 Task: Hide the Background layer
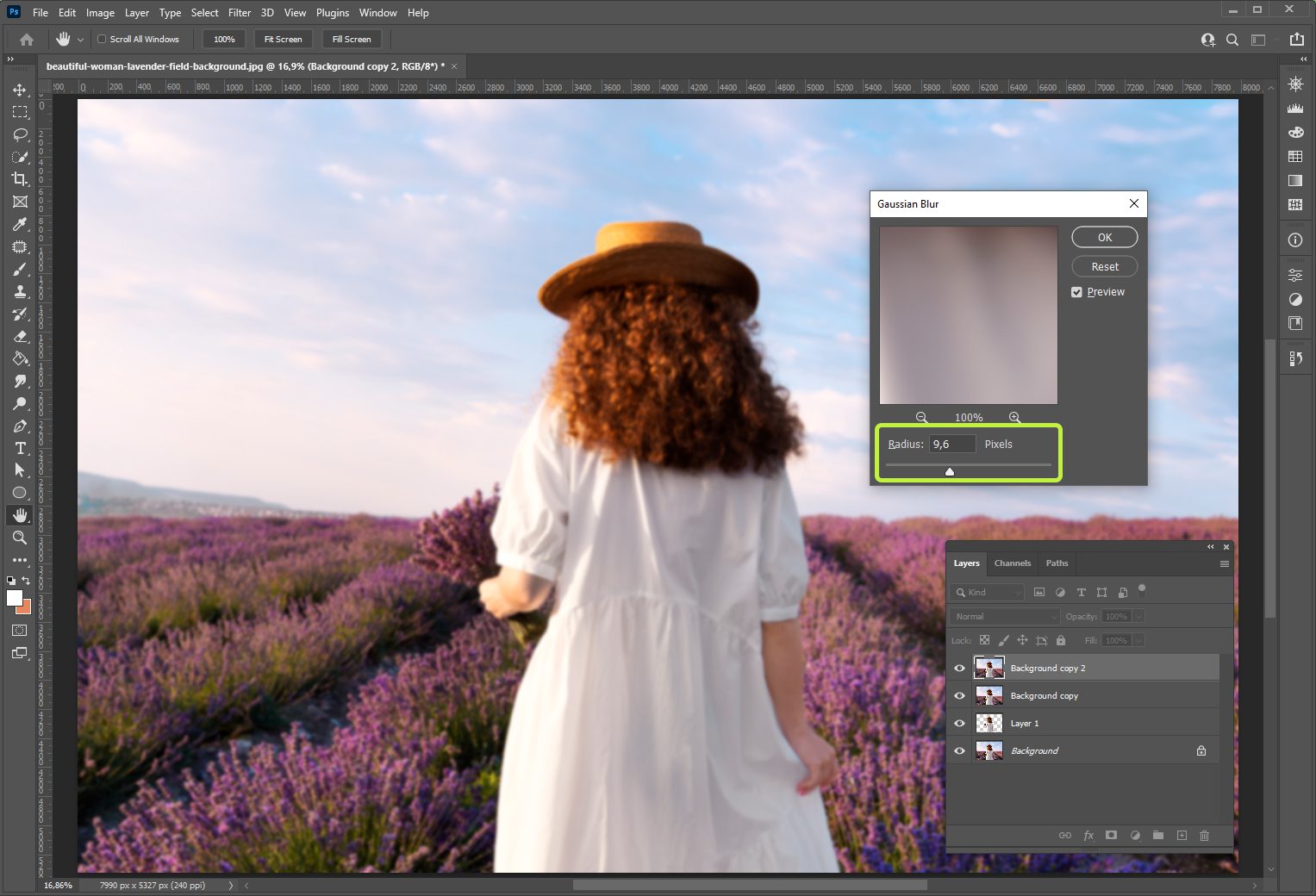point(959,750)
